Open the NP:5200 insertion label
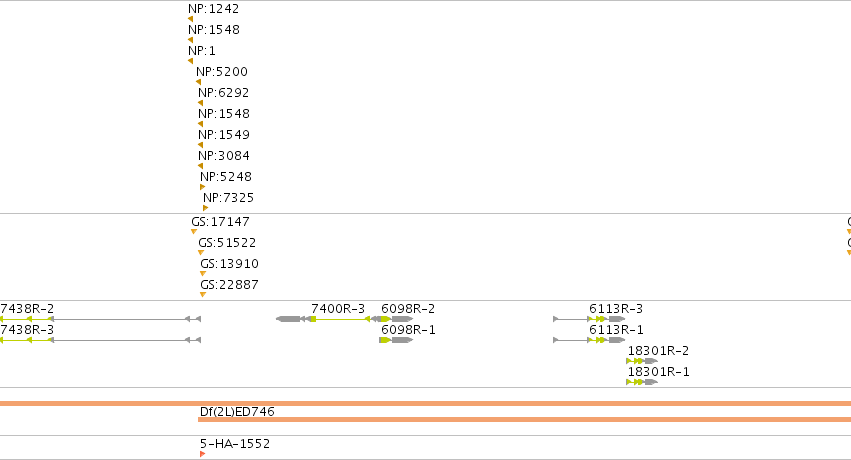The image size is (851, 460). pos(222,72)
